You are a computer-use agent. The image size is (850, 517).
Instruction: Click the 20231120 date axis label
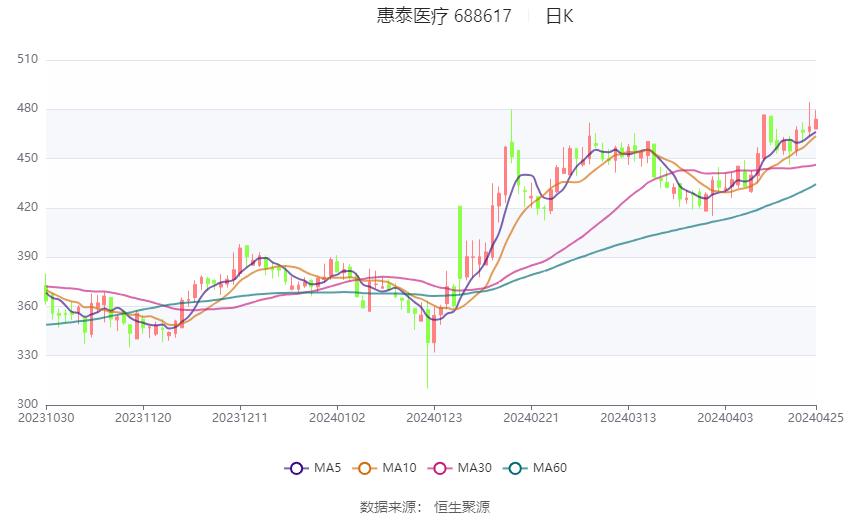click(143, 418)
